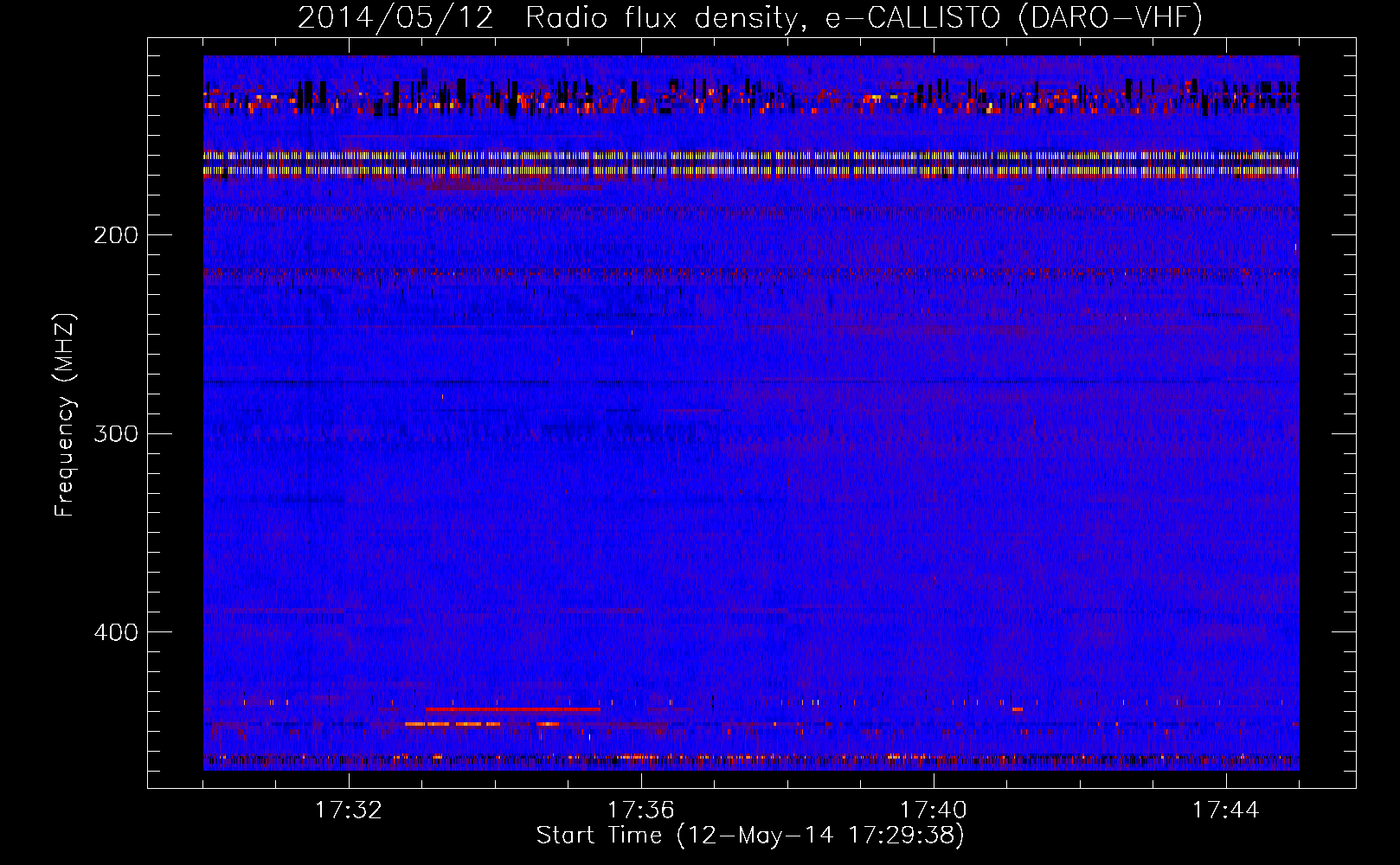This screenshot has height=865, width=1400.
Task: Click the plot title '2014/05/12 Radio flux density'
Action: click(547, 17)
